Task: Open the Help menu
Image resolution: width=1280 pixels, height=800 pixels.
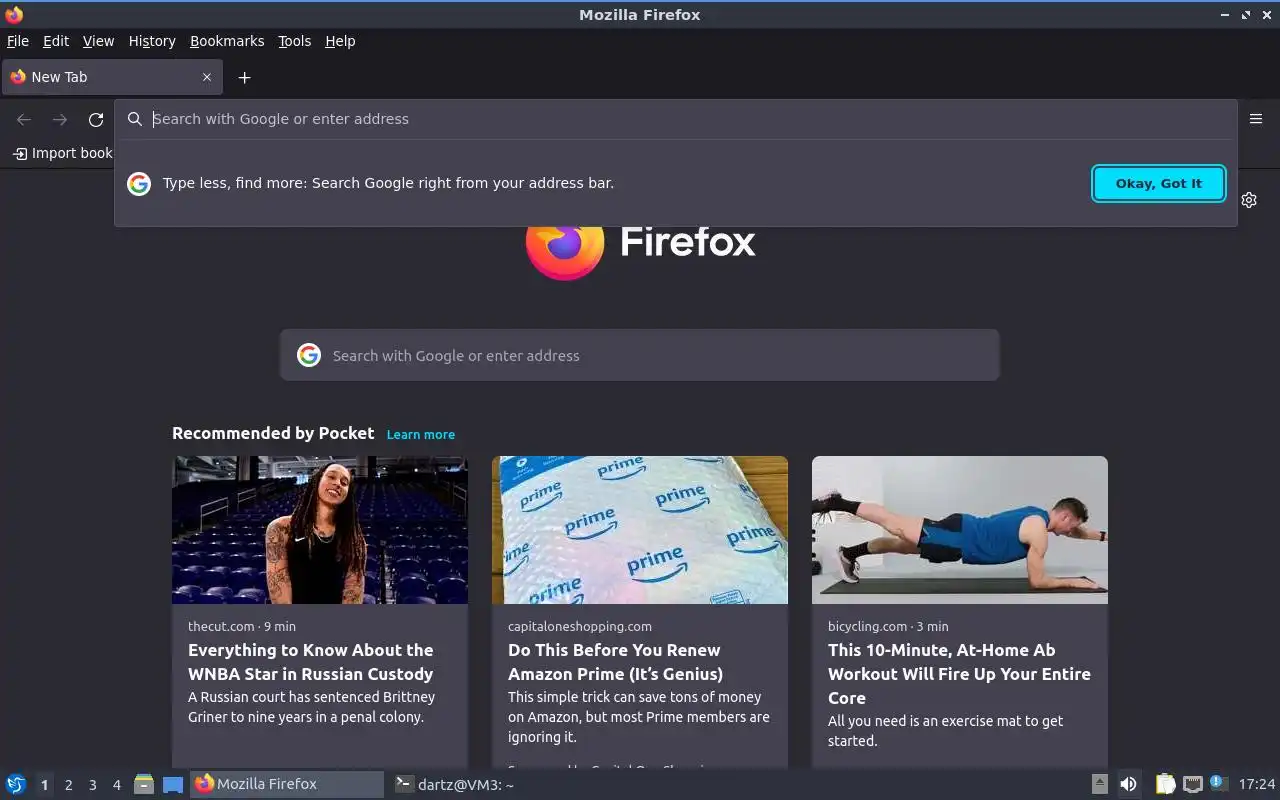Action: point(340,41)
